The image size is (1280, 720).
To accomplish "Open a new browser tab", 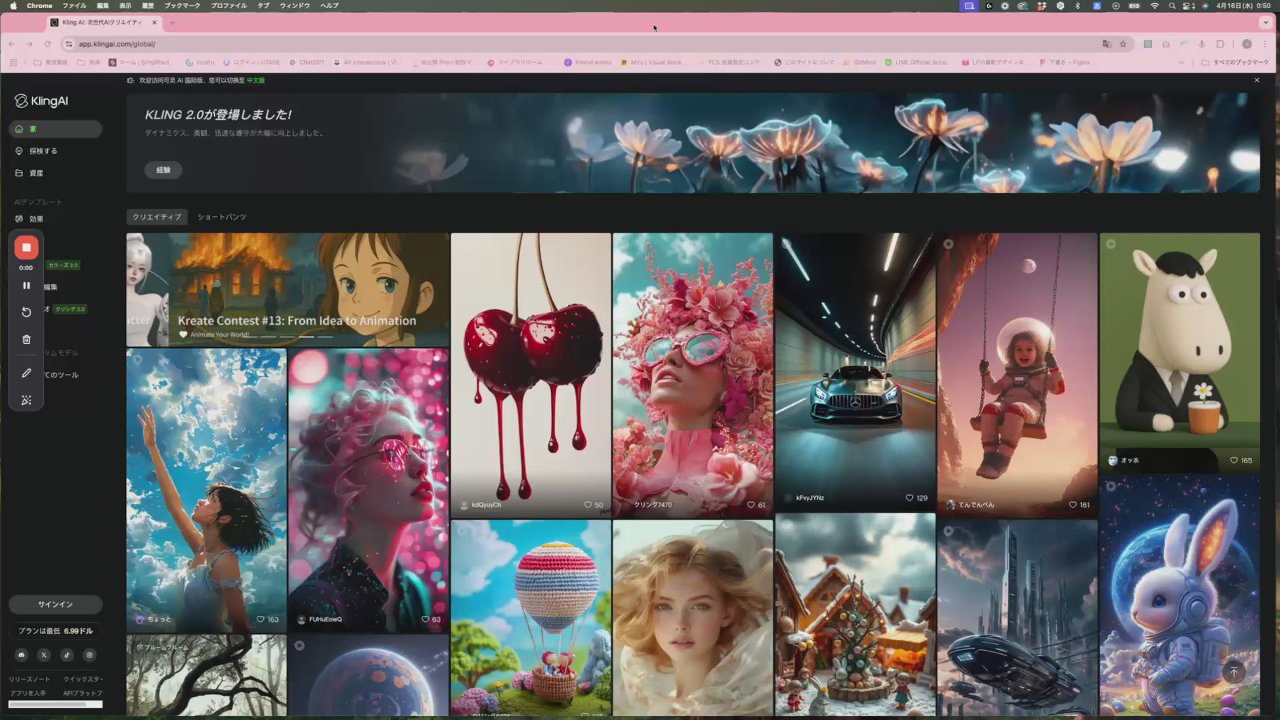I will [x=172, y=22].
